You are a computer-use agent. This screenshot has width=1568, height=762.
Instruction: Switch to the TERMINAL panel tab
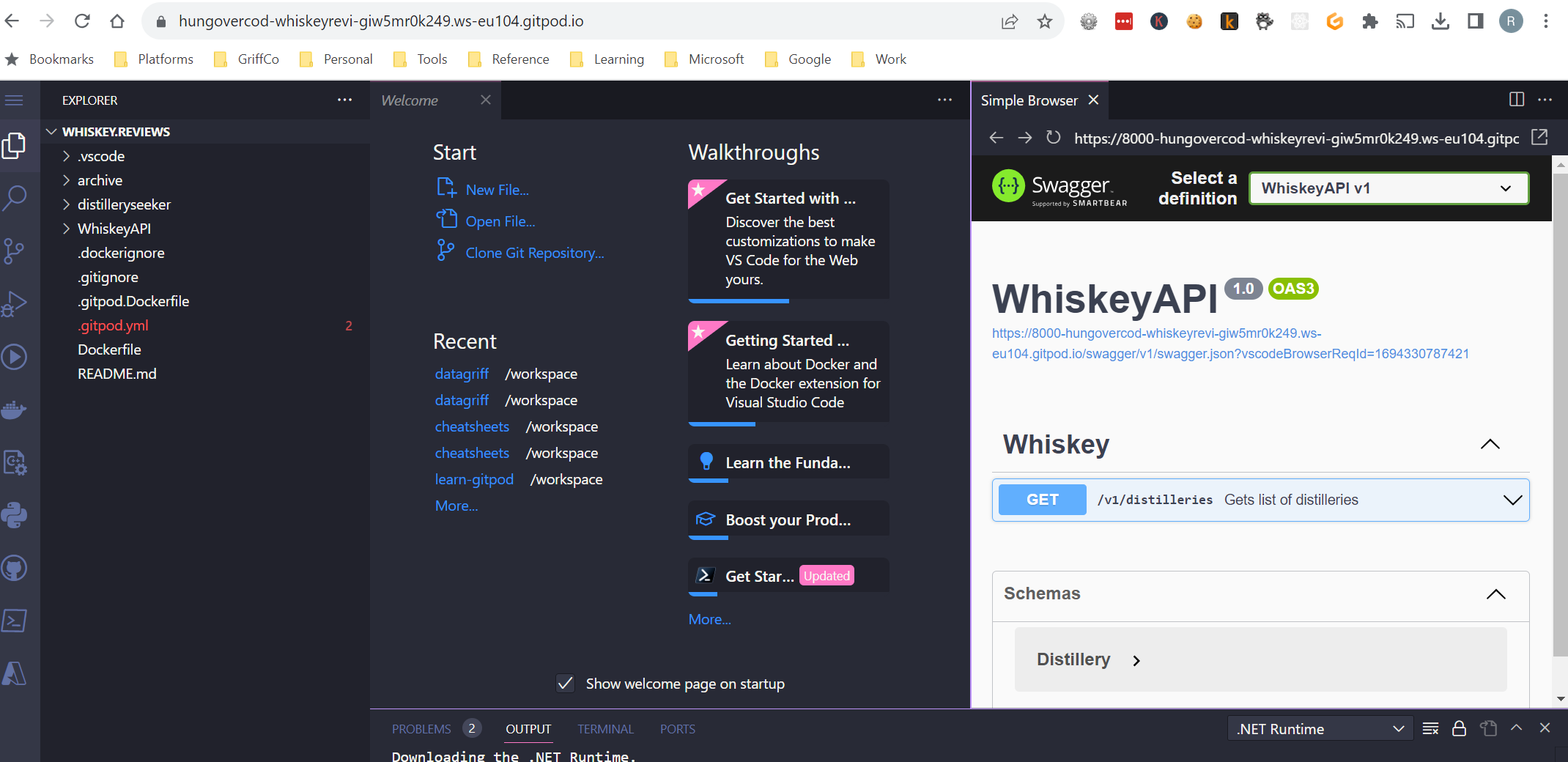point(605,729)
